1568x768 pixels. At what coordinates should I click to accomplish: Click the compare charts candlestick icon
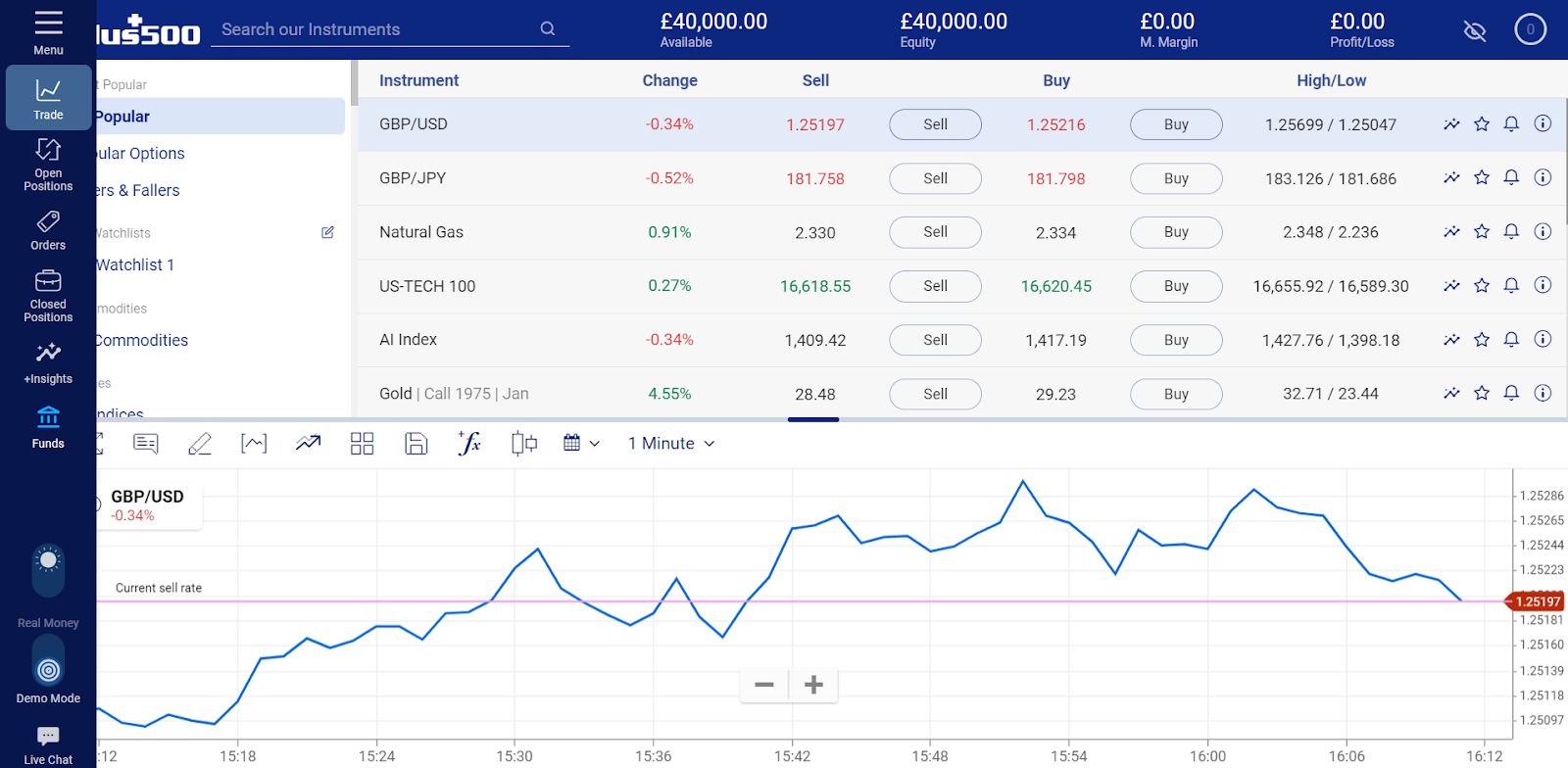[523, 444]
